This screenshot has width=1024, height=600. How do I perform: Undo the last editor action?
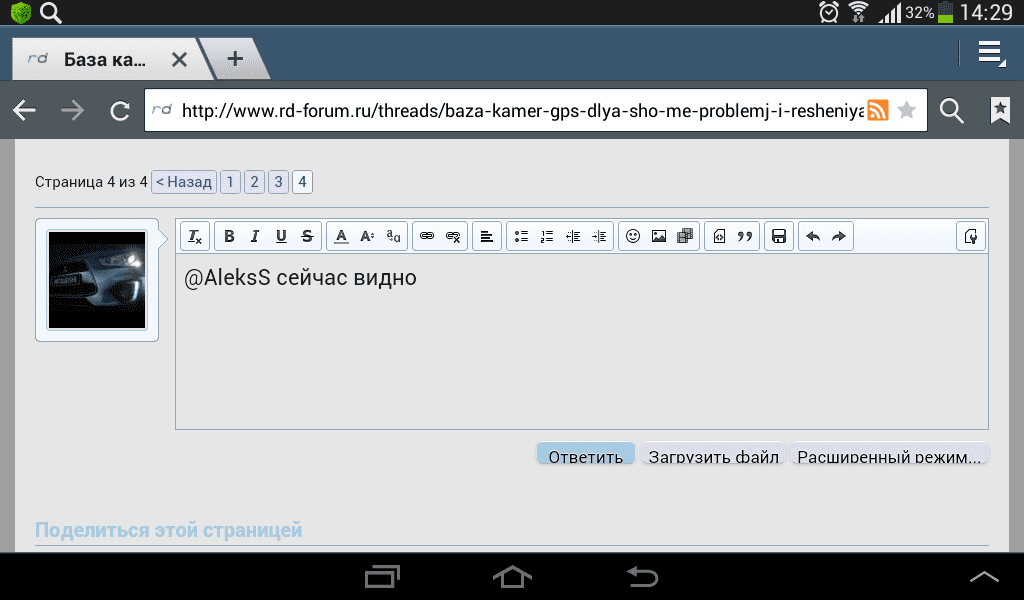point(813,237)
